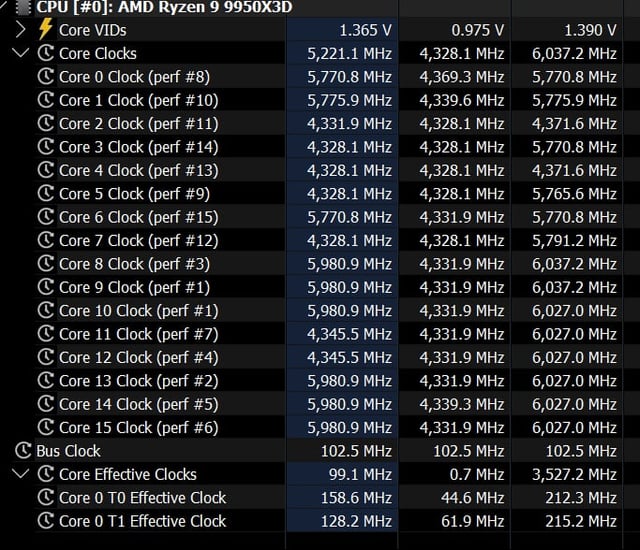Click Core 14 Clock minimum 4,339.3 MHz

tap(462, 404)
